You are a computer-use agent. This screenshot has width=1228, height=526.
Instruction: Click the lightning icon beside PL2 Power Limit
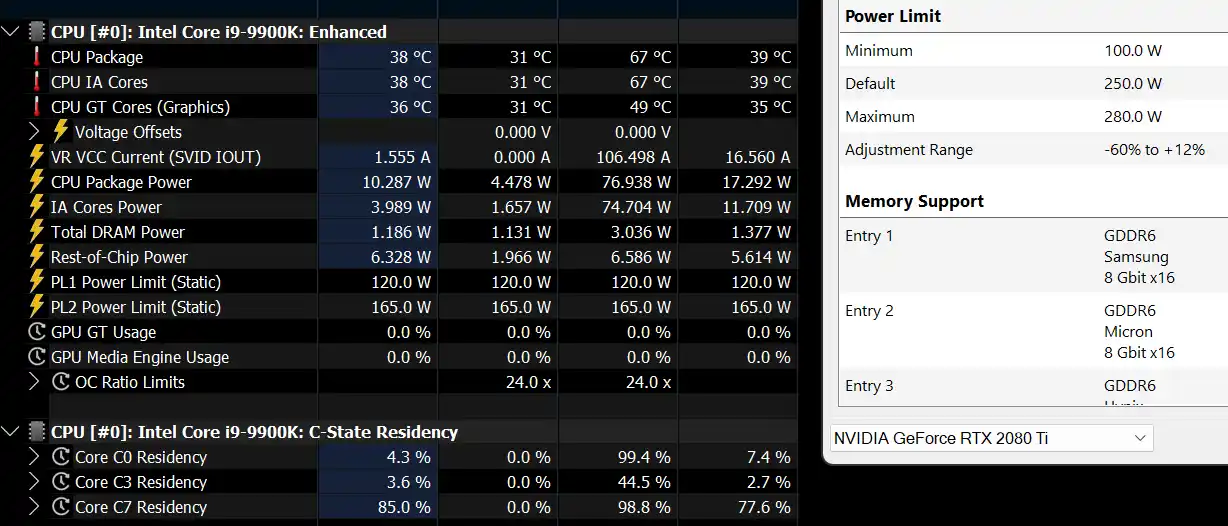[x=37, y=307]
